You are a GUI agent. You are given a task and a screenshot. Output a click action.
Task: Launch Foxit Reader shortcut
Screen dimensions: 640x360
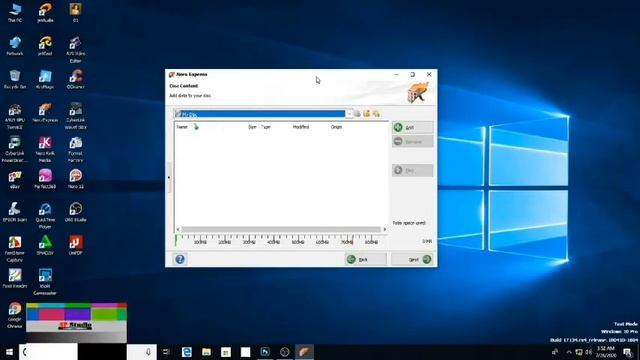tap(15, 279)
